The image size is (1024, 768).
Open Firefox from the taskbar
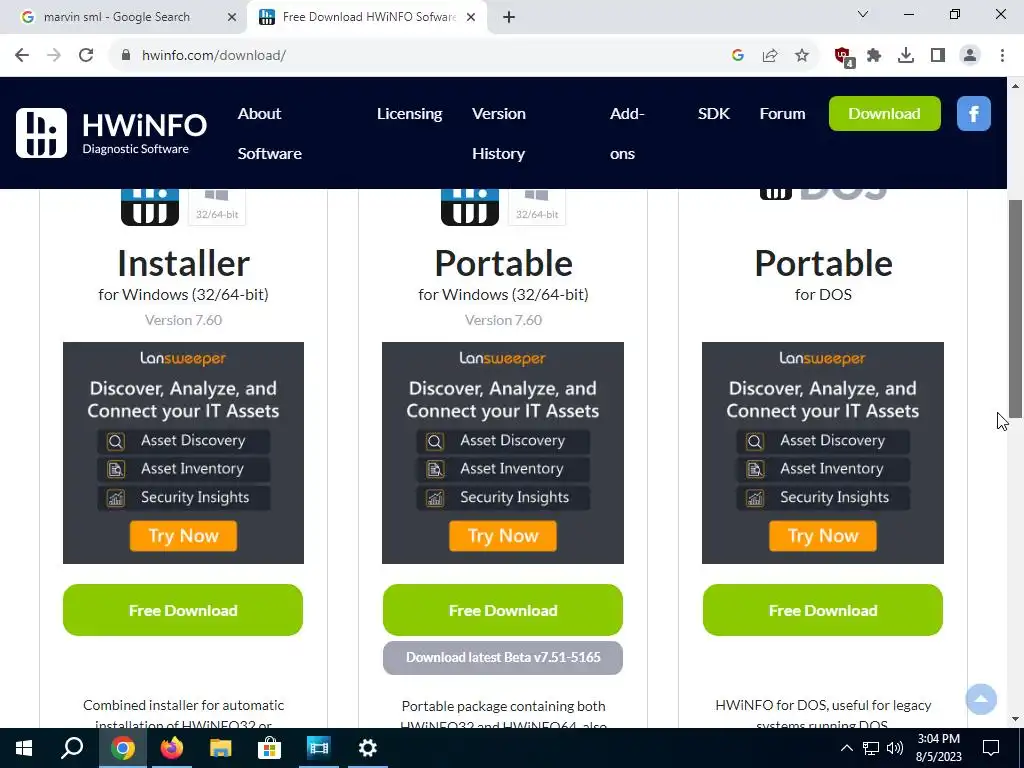(172, 748)
